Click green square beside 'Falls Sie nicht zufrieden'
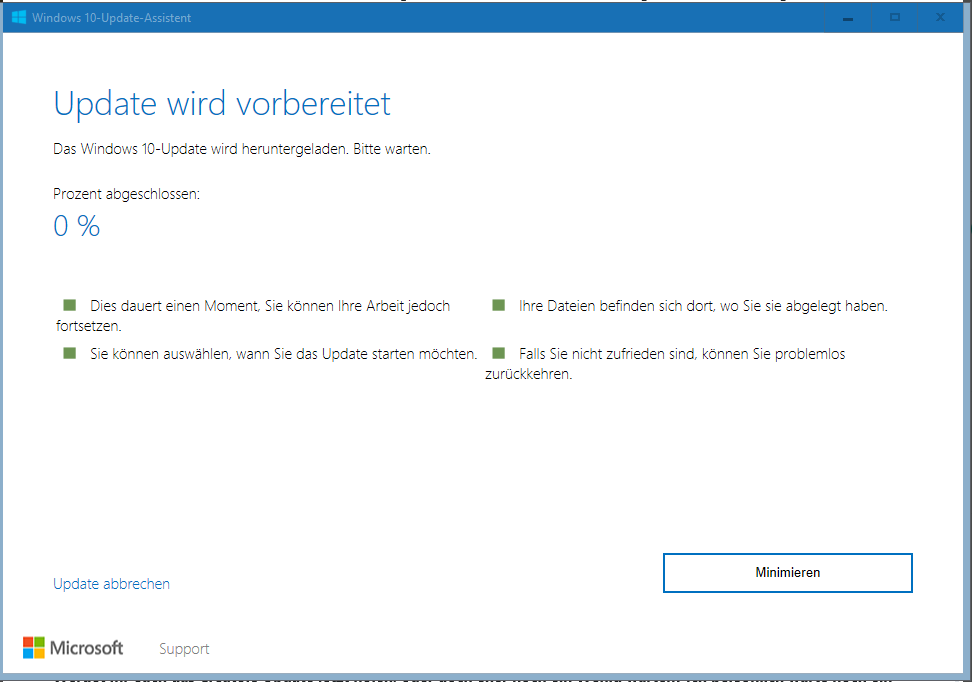 [498, 353]
